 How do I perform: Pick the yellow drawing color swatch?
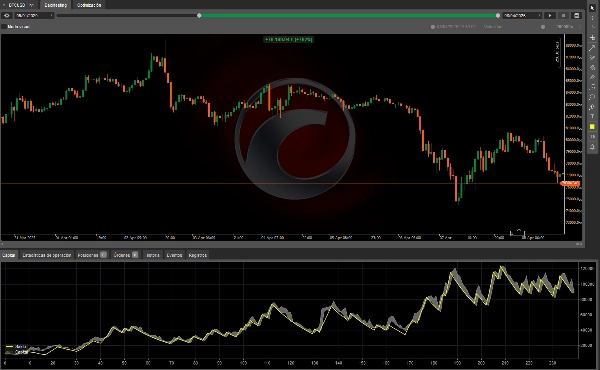(x=592, y=127)
